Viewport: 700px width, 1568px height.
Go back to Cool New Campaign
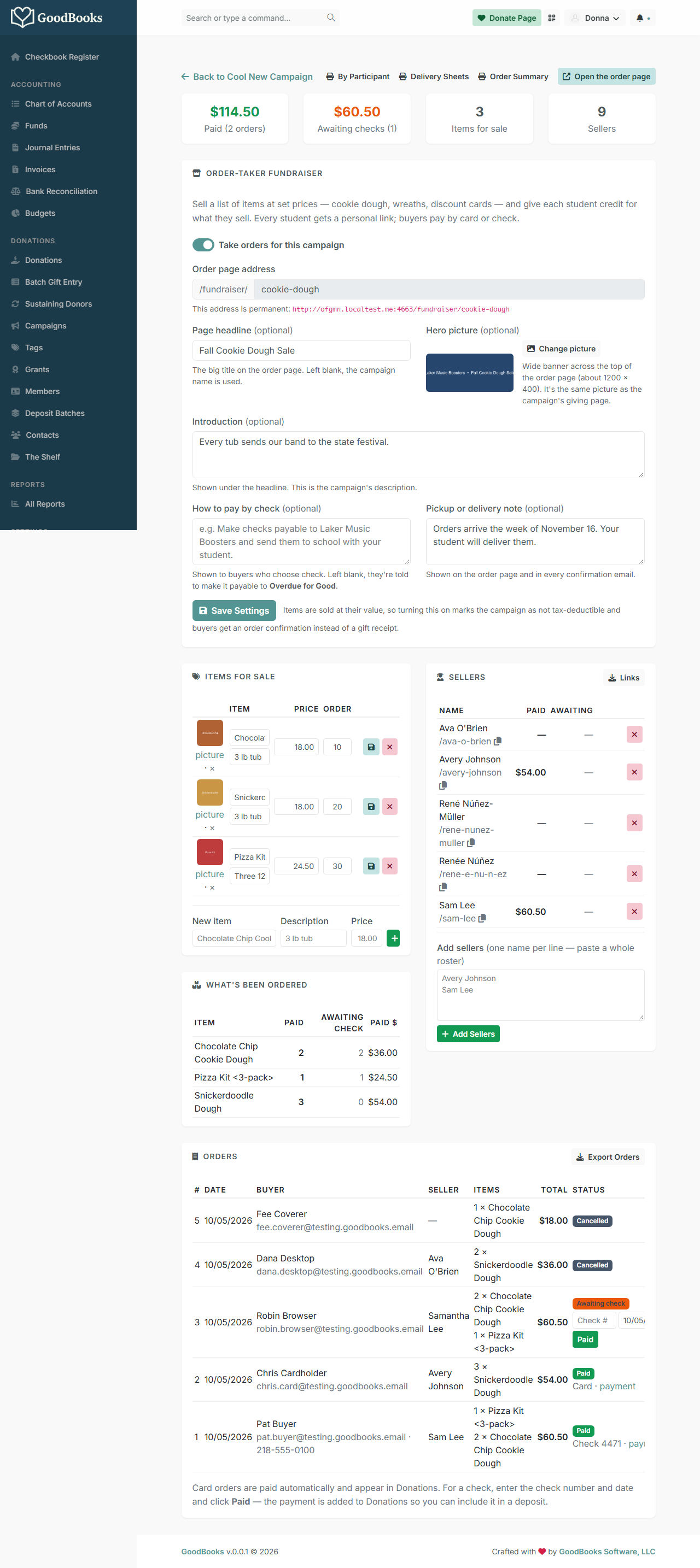point(247,77)
